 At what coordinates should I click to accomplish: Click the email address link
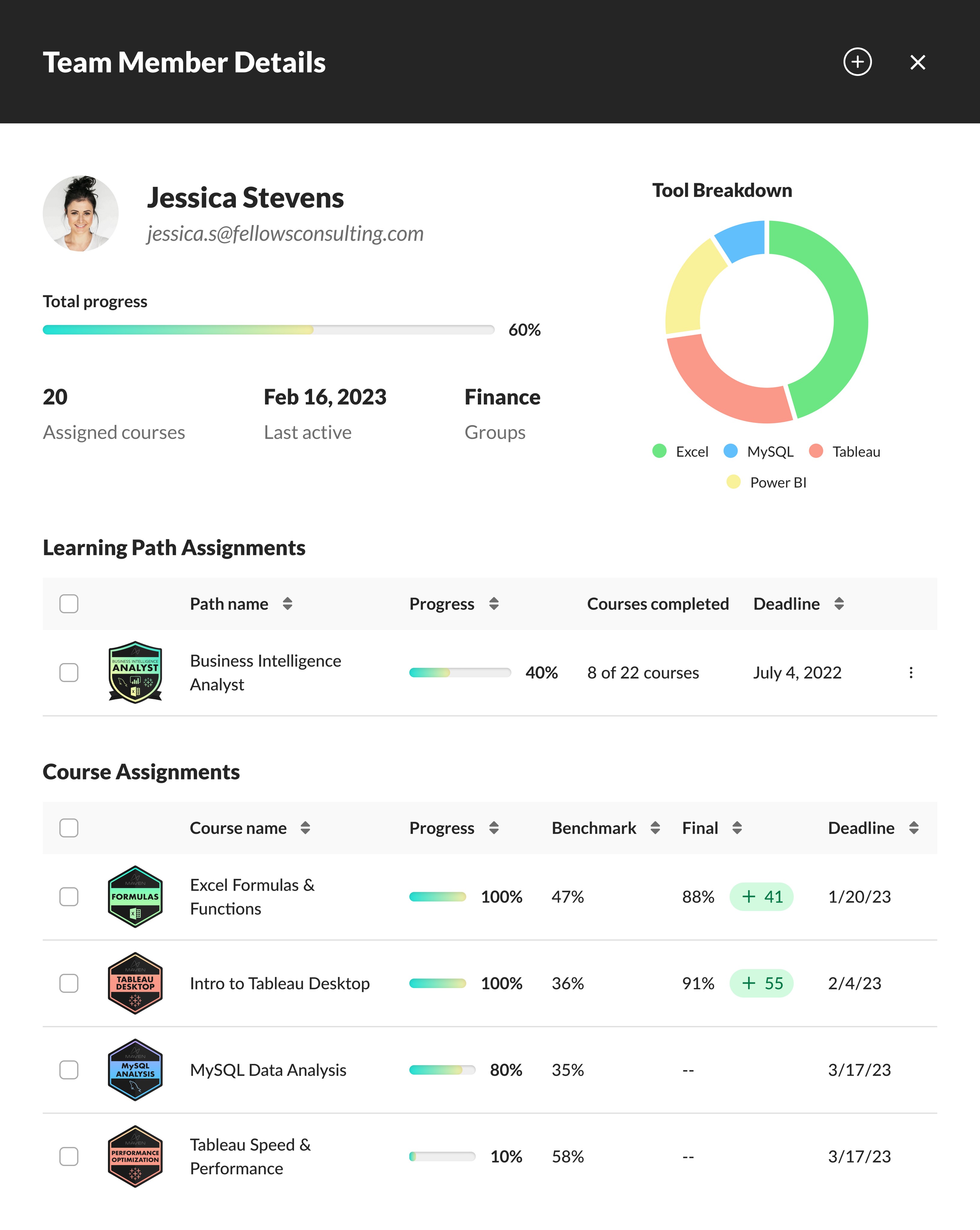285,233
